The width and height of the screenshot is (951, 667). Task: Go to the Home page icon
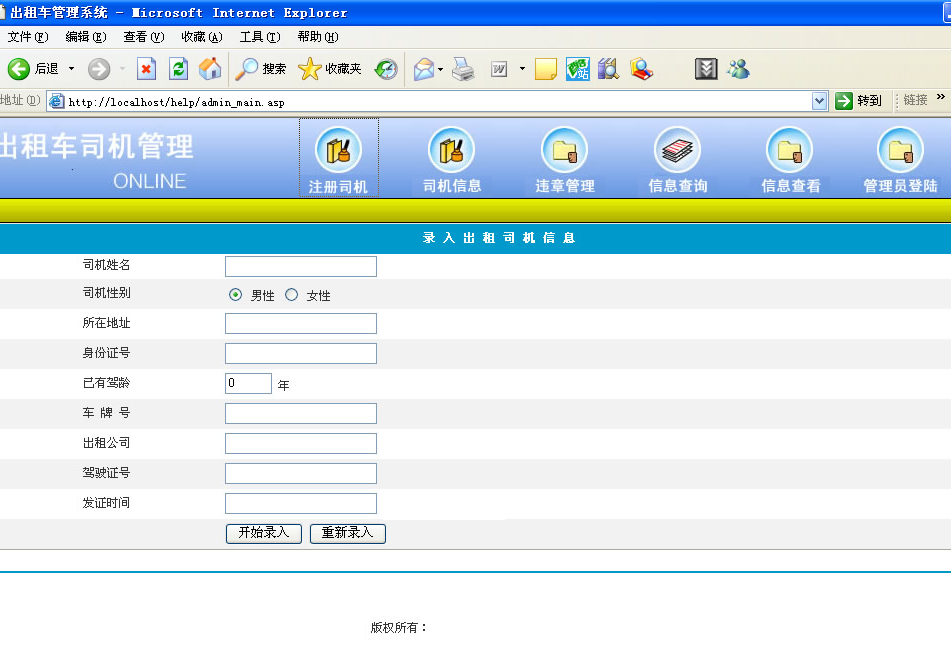click(x=210, y=69)
